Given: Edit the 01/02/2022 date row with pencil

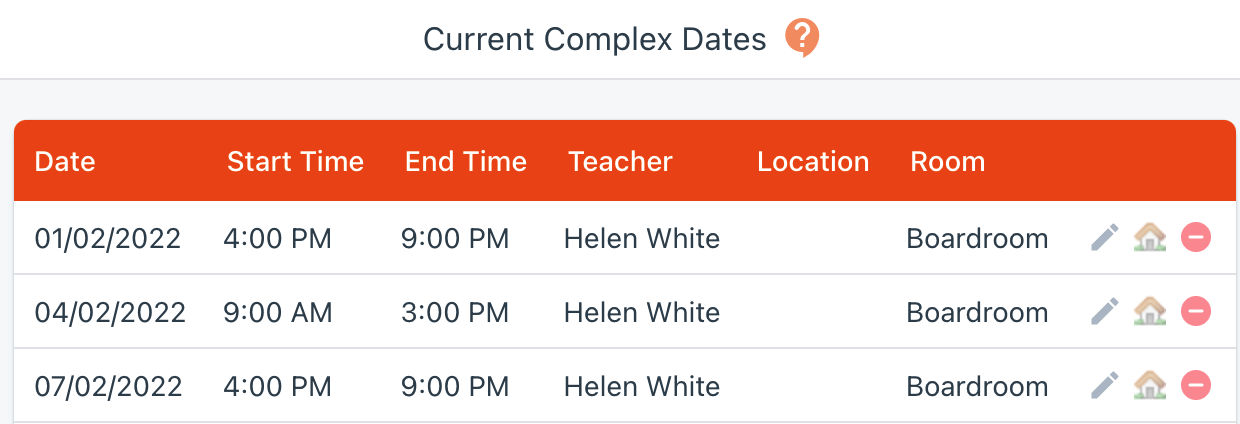Looking at the screenshot, I should (x=1104, y=238).
